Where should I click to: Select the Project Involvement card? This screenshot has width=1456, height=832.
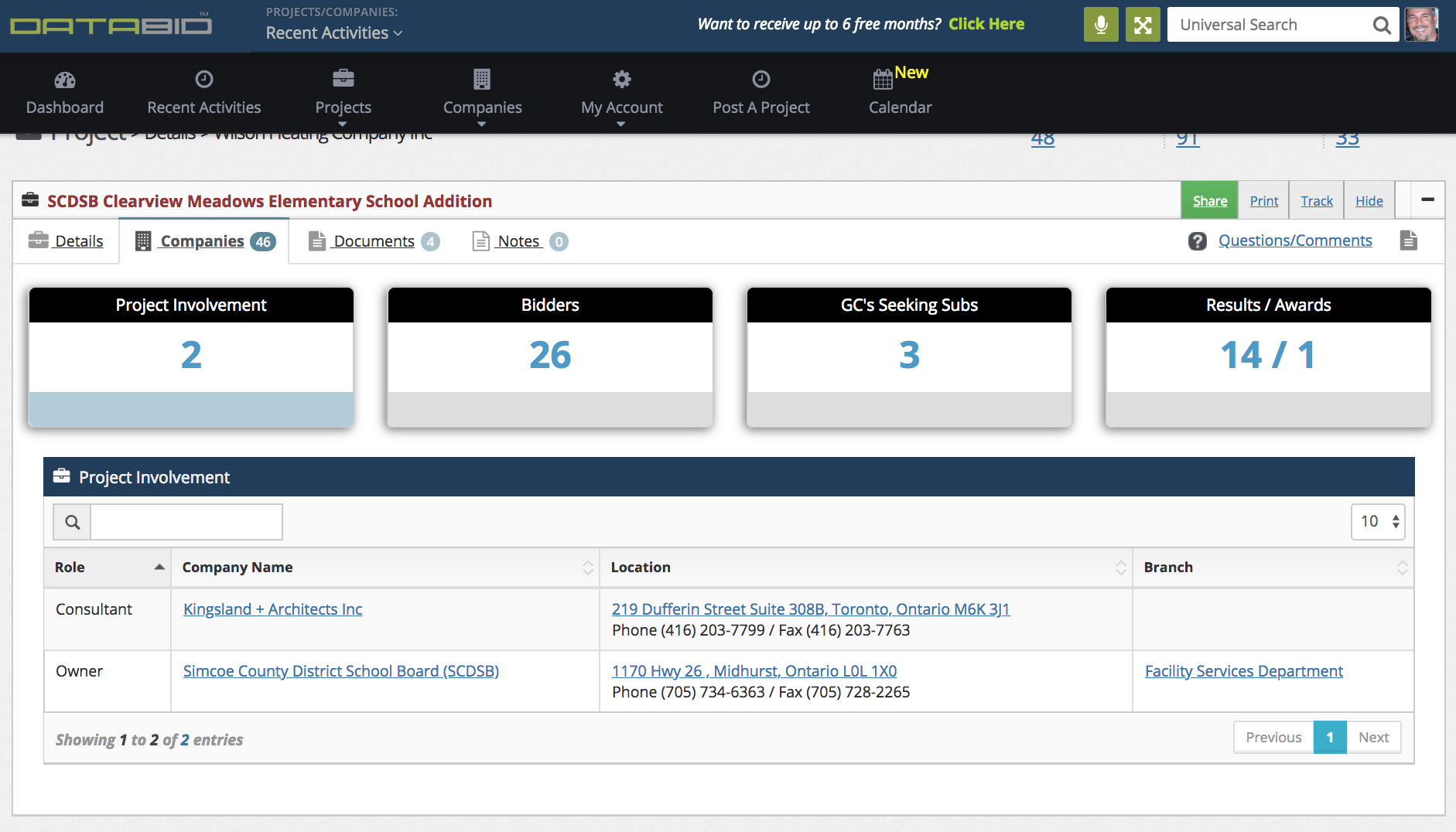click(x=191, y=357)
